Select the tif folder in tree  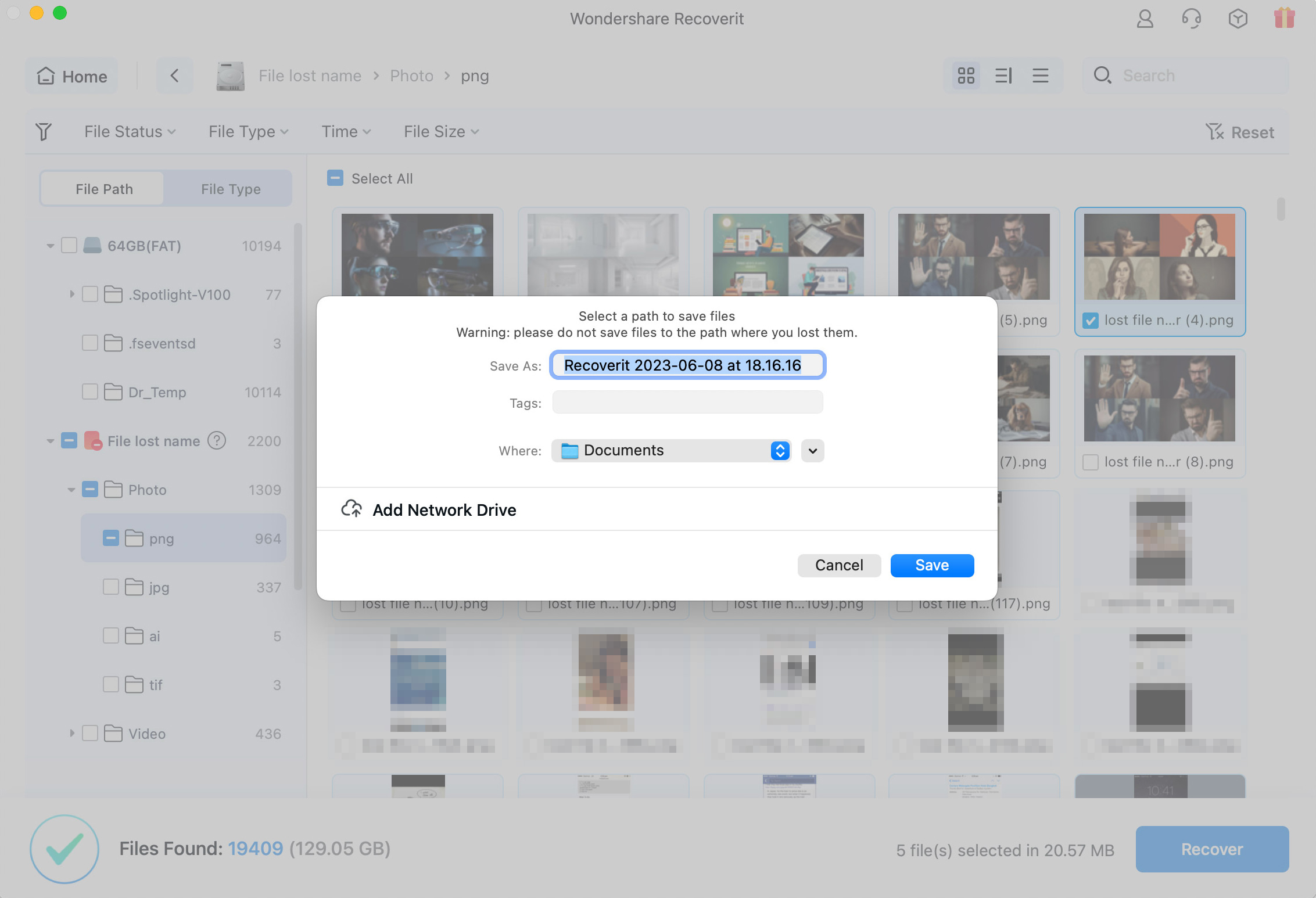point(184,685)
